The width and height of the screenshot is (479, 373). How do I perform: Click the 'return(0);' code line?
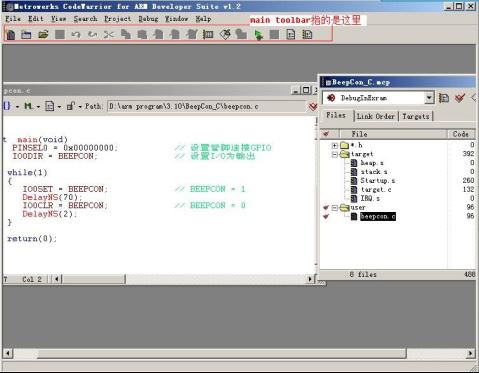click(32, 239)
